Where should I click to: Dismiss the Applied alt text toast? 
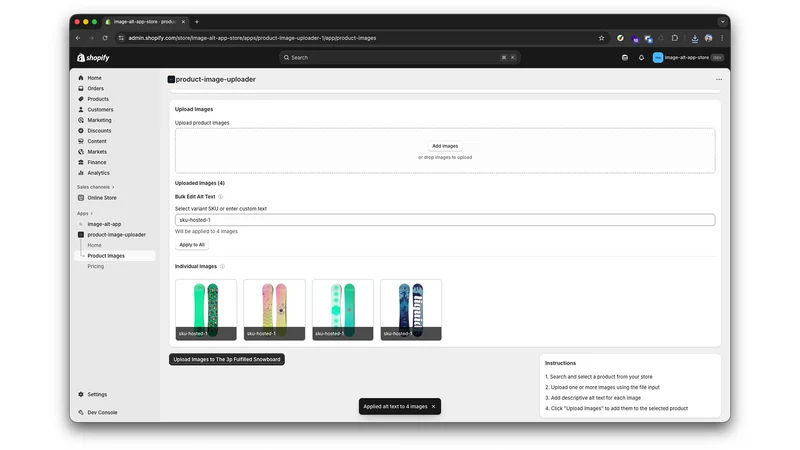(x=434, y=407)
